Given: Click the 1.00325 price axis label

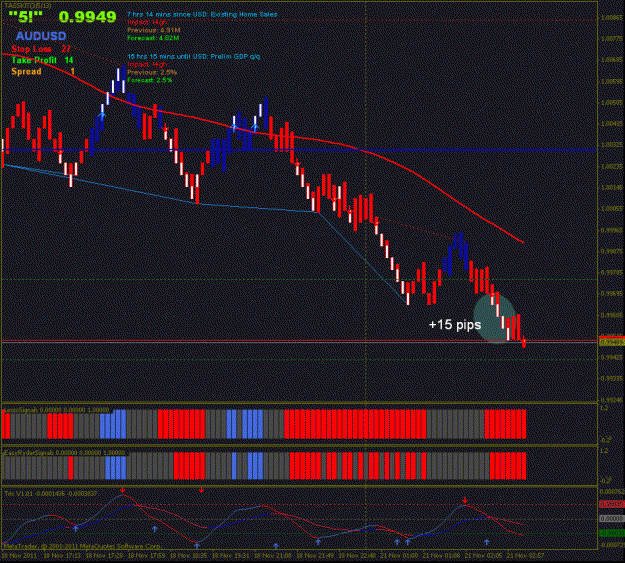Looking at the screenshot, I should coord(612,145).
